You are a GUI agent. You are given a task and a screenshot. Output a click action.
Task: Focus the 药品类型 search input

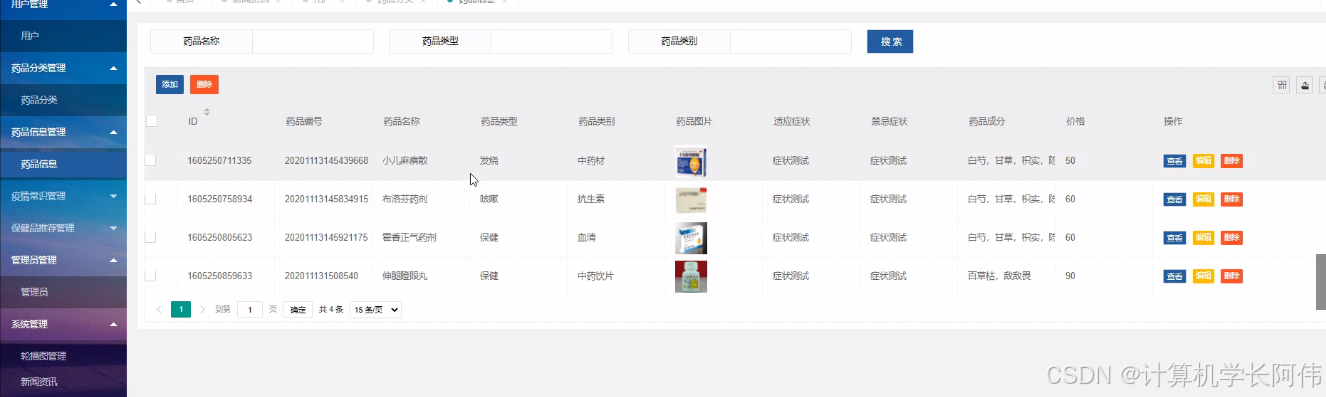point(551,41)
